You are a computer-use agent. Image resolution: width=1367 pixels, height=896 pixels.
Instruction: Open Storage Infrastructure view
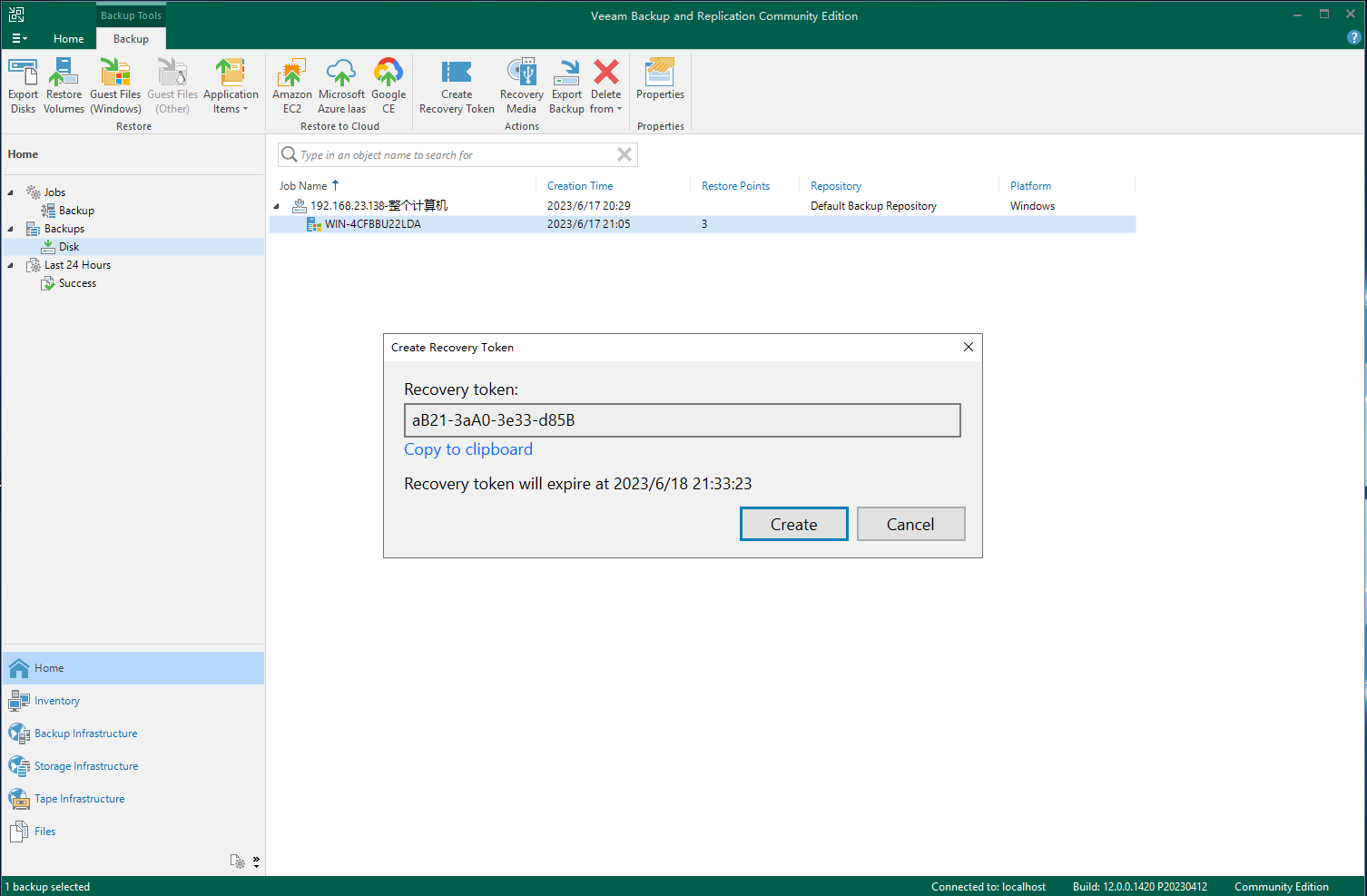tap(133, 766)
